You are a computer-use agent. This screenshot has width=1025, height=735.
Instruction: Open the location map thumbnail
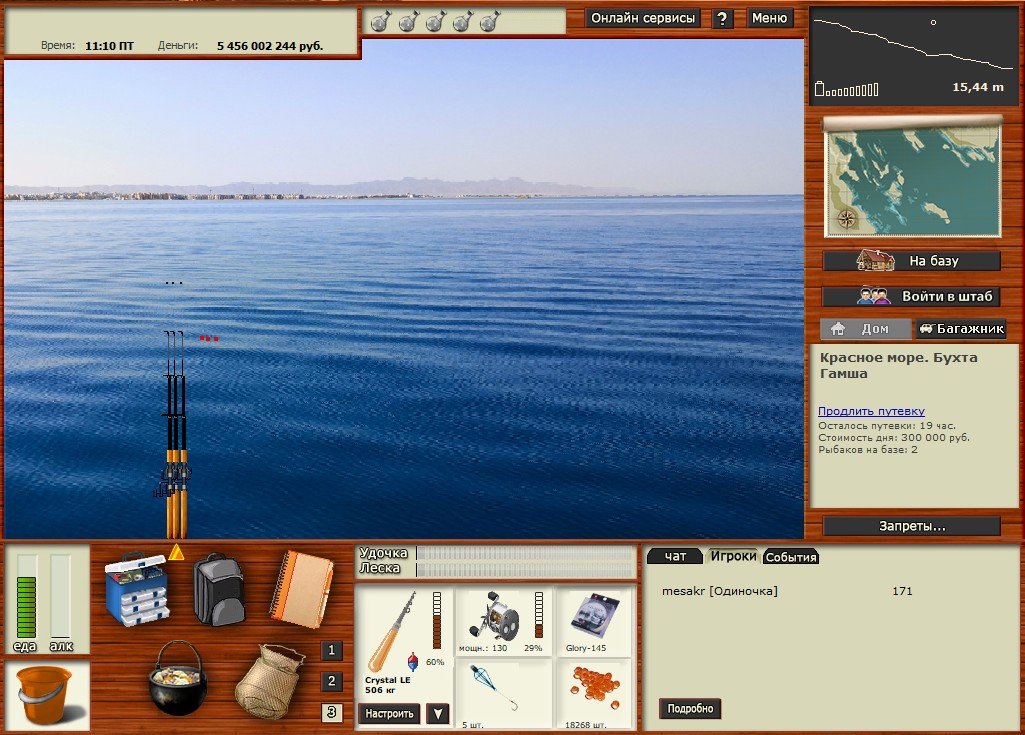912,180
